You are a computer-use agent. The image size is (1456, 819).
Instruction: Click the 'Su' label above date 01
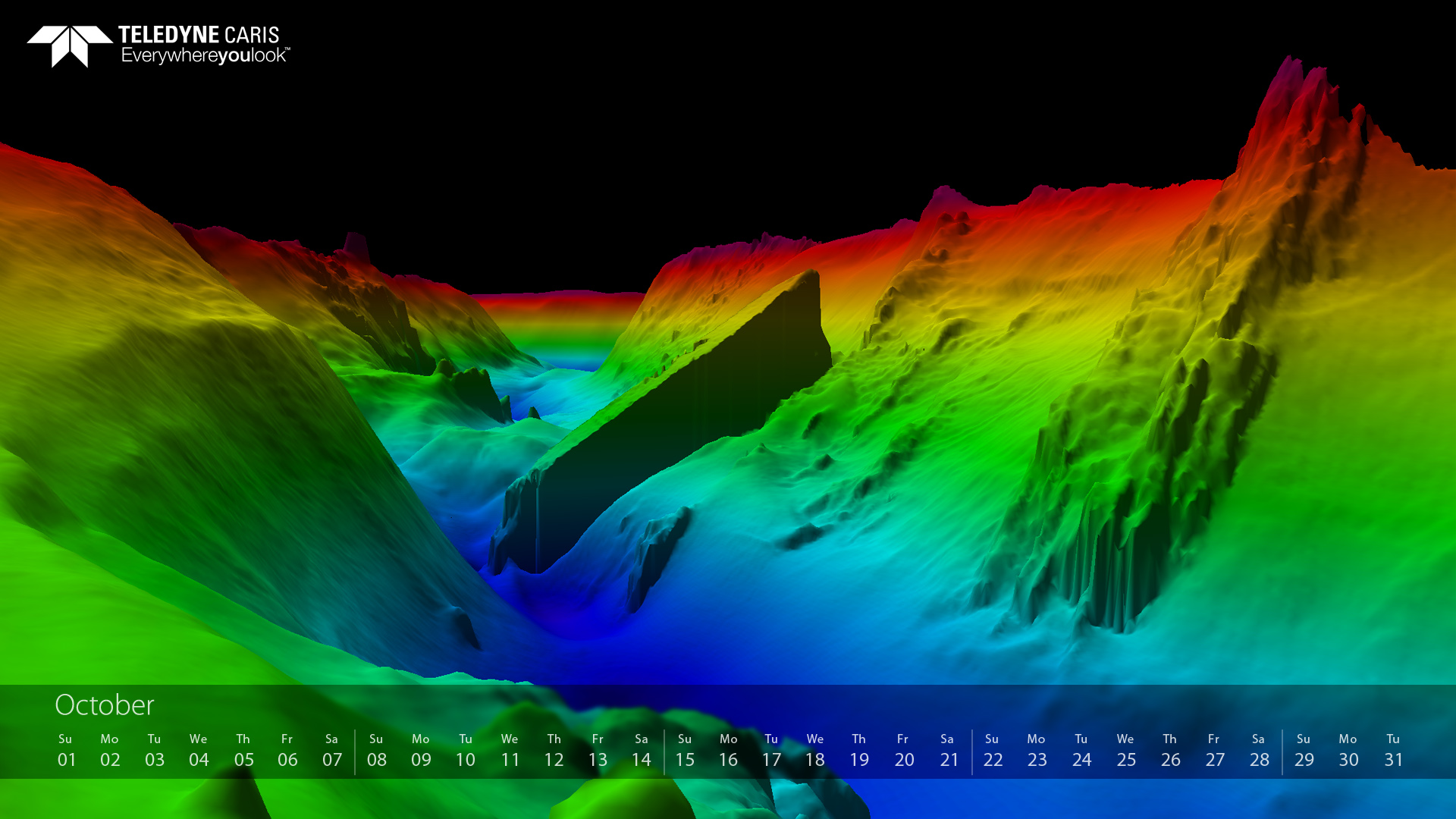65,739
